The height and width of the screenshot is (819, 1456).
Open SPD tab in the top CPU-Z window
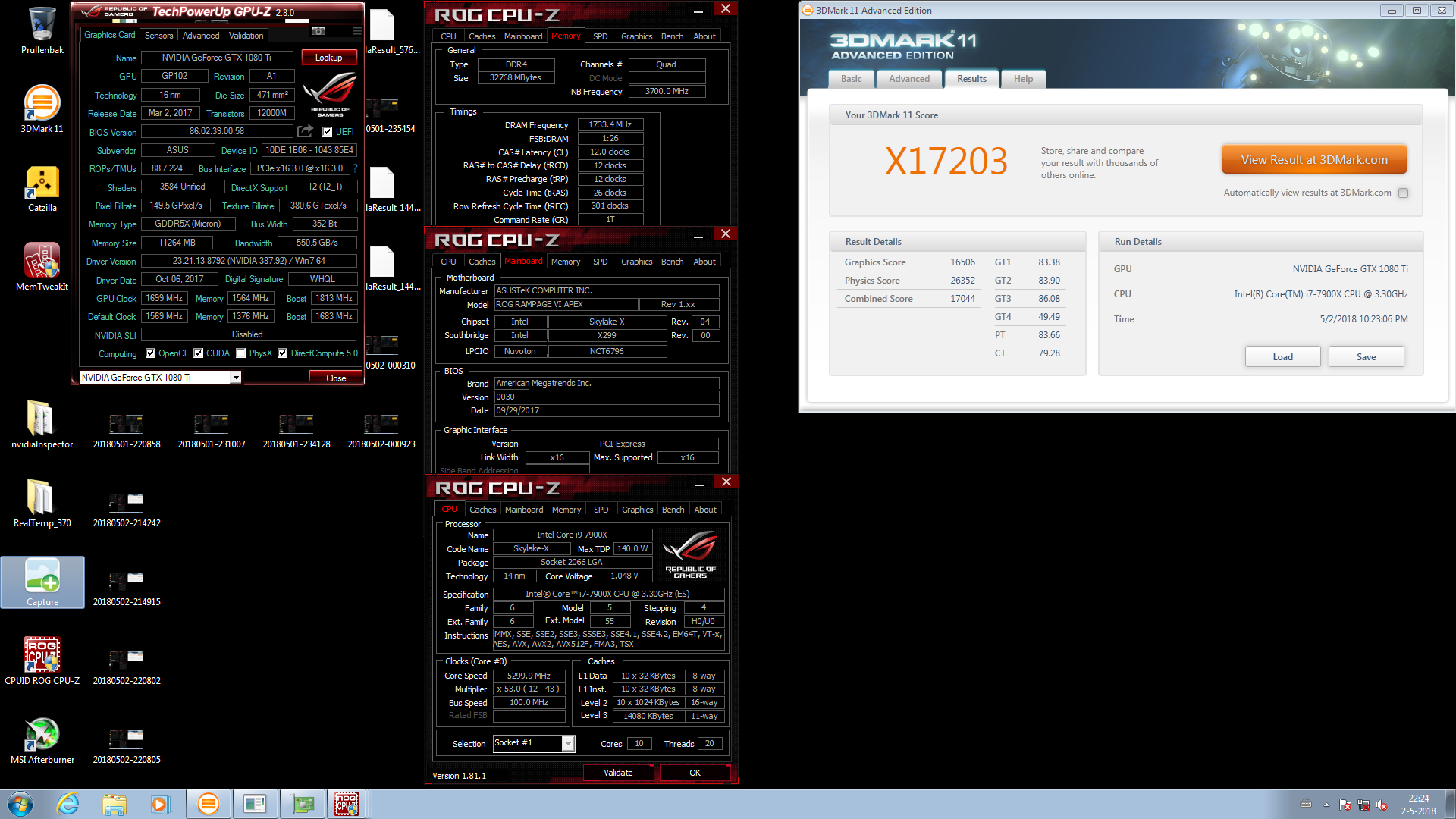(x=600, y=36)
